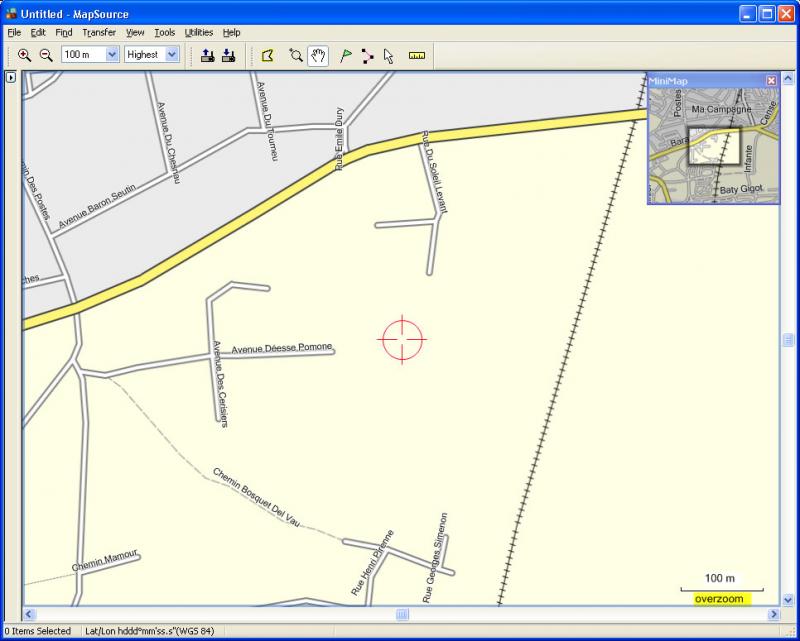
Task: Open the Transfer menu
Action: (x=99, y=33)
